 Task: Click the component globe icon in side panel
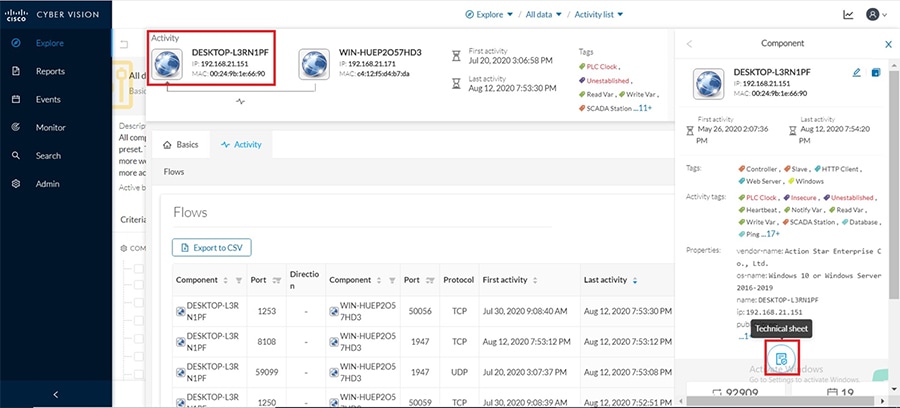[707, 83]
